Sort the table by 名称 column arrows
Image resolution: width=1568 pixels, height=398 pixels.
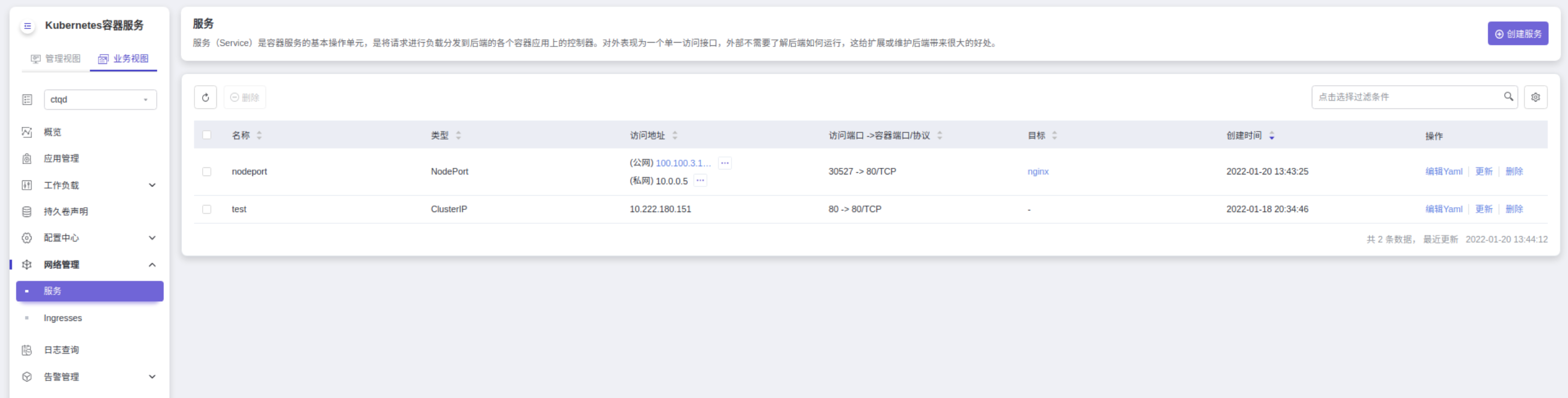(260, 136)
